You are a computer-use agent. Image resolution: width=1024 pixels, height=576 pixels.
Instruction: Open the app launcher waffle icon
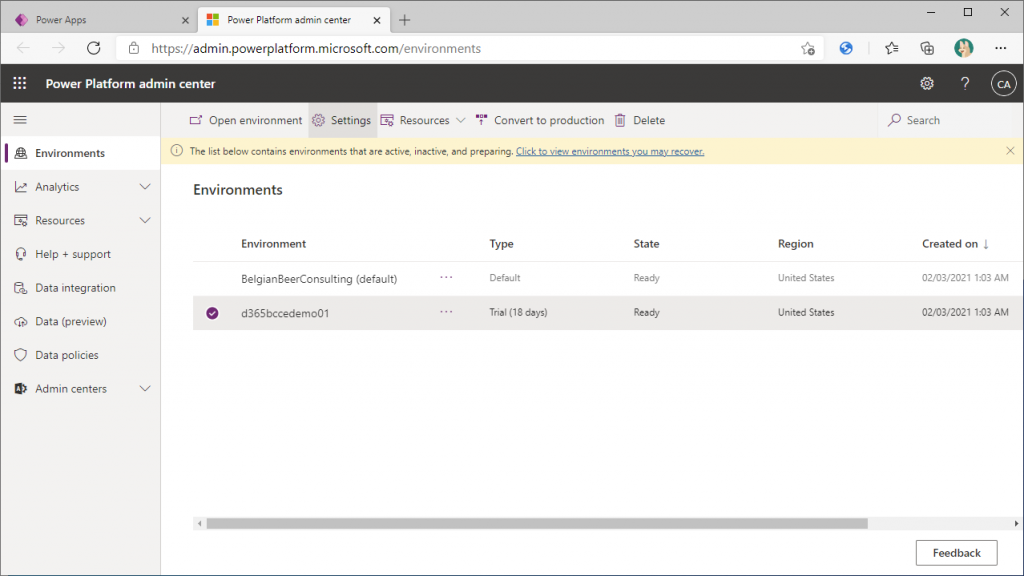(20, 84)
